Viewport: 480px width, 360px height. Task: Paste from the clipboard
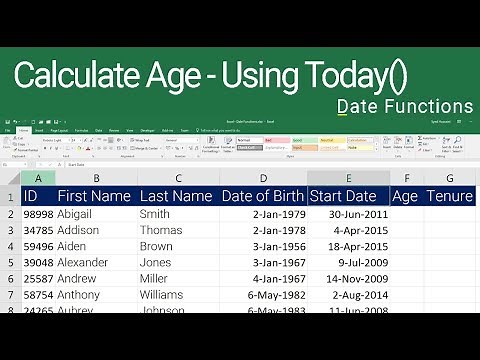(6, 143)
